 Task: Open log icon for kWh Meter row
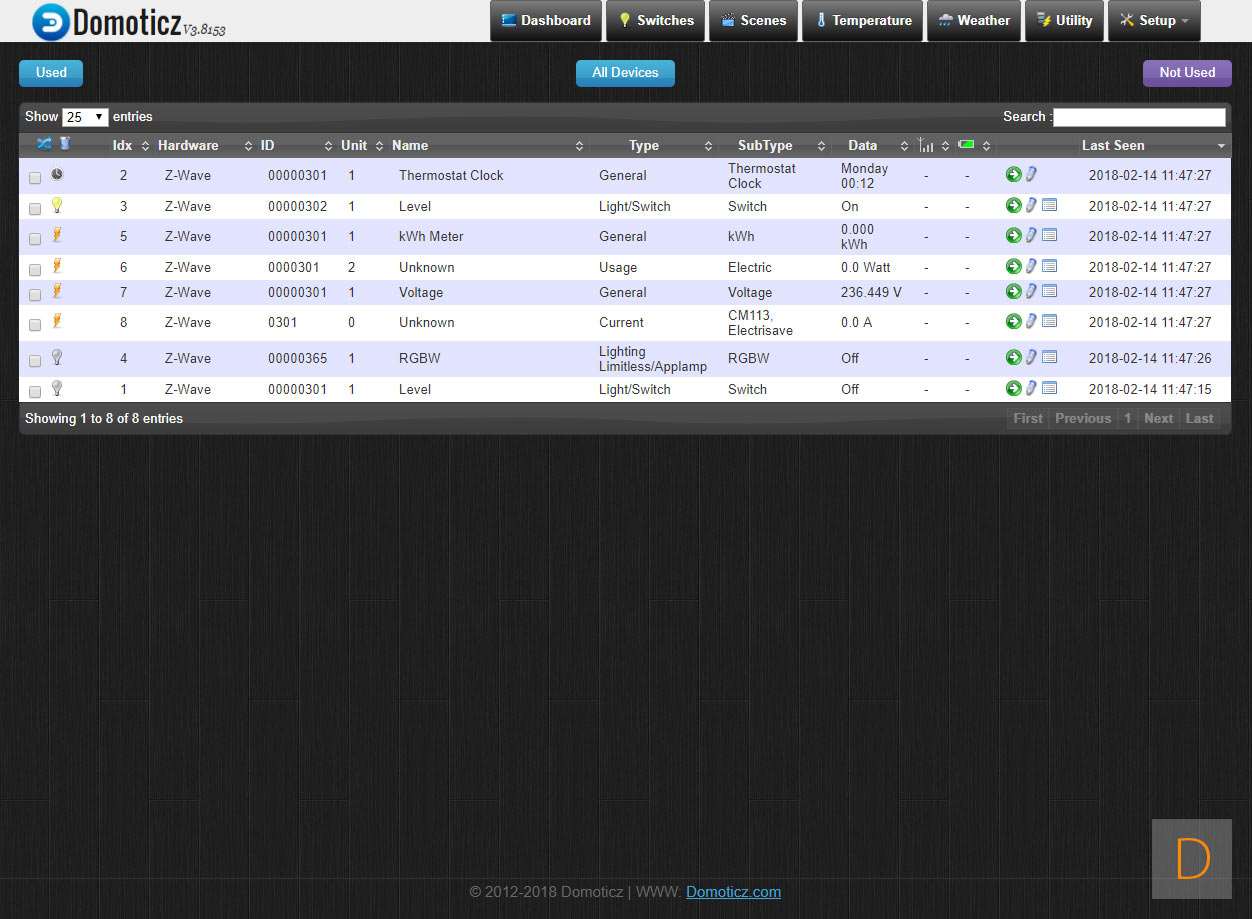[x=1049, y=236]
